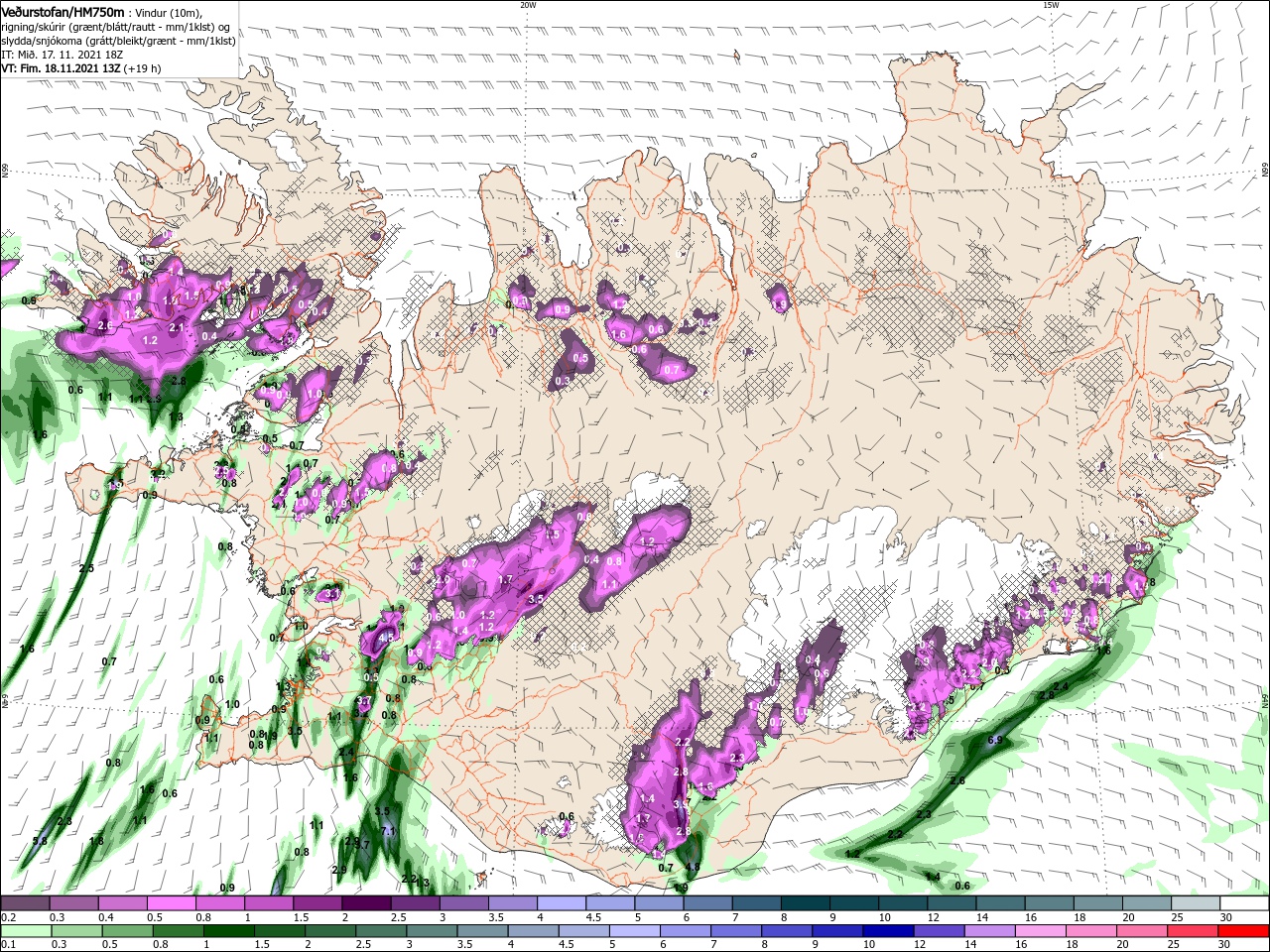Select the darkest green swatch above 1 in the lower legend row
Screen dimensions: 1270x952
[x=228, y=931]
